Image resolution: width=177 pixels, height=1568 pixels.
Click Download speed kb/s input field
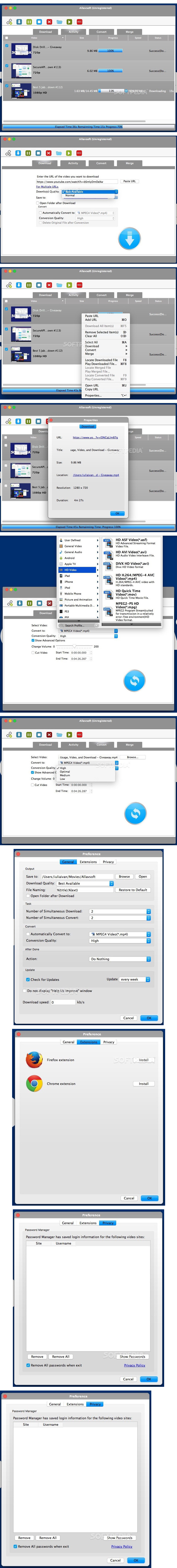pyautogui.click(x=63, y=1002)
